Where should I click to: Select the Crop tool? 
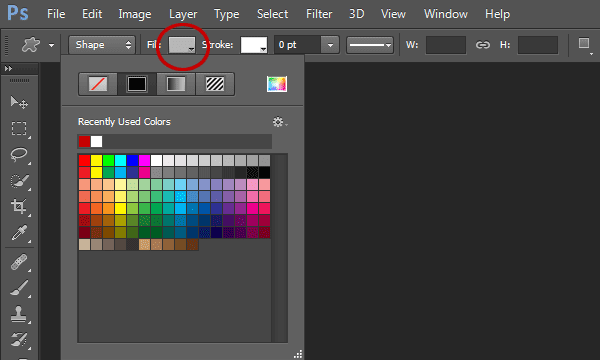[x=19, y=207]
